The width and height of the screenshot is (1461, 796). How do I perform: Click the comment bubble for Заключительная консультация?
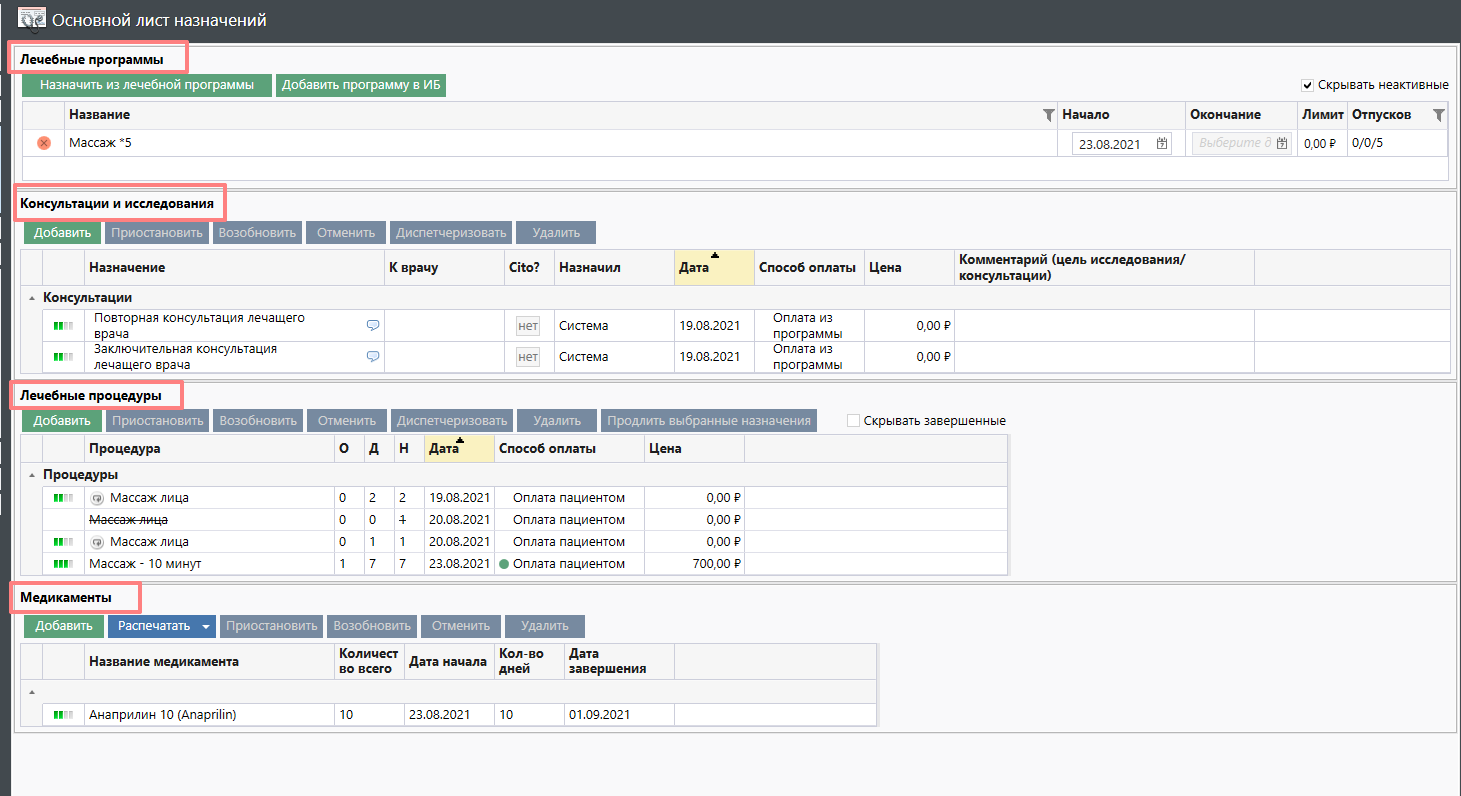(x=373, y=357)
